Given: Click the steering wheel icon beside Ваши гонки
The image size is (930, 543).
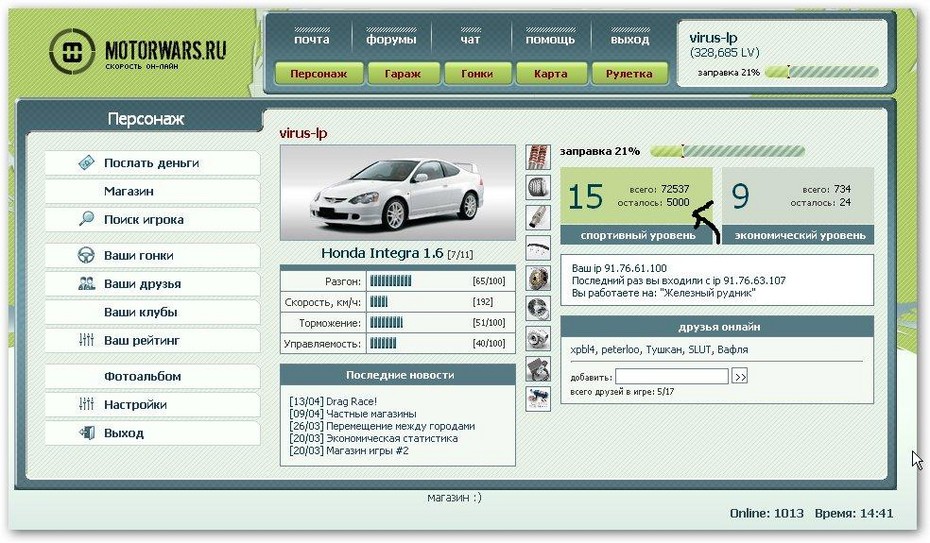Looking at the screenshot, I should (87, 255).
